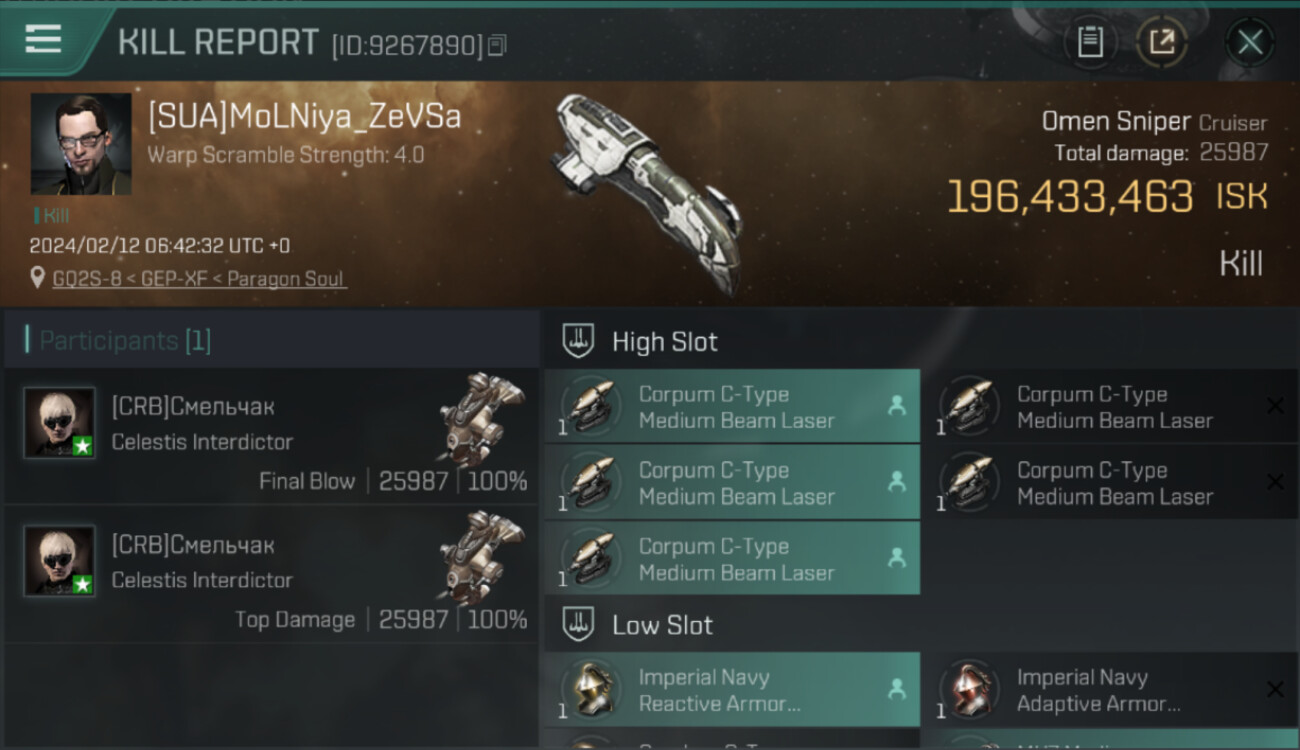Viewport: 1300px width, 750px height.
Task: View MoLNiya_ZeVSa's pilot portrait
Action: coord(81,144)
